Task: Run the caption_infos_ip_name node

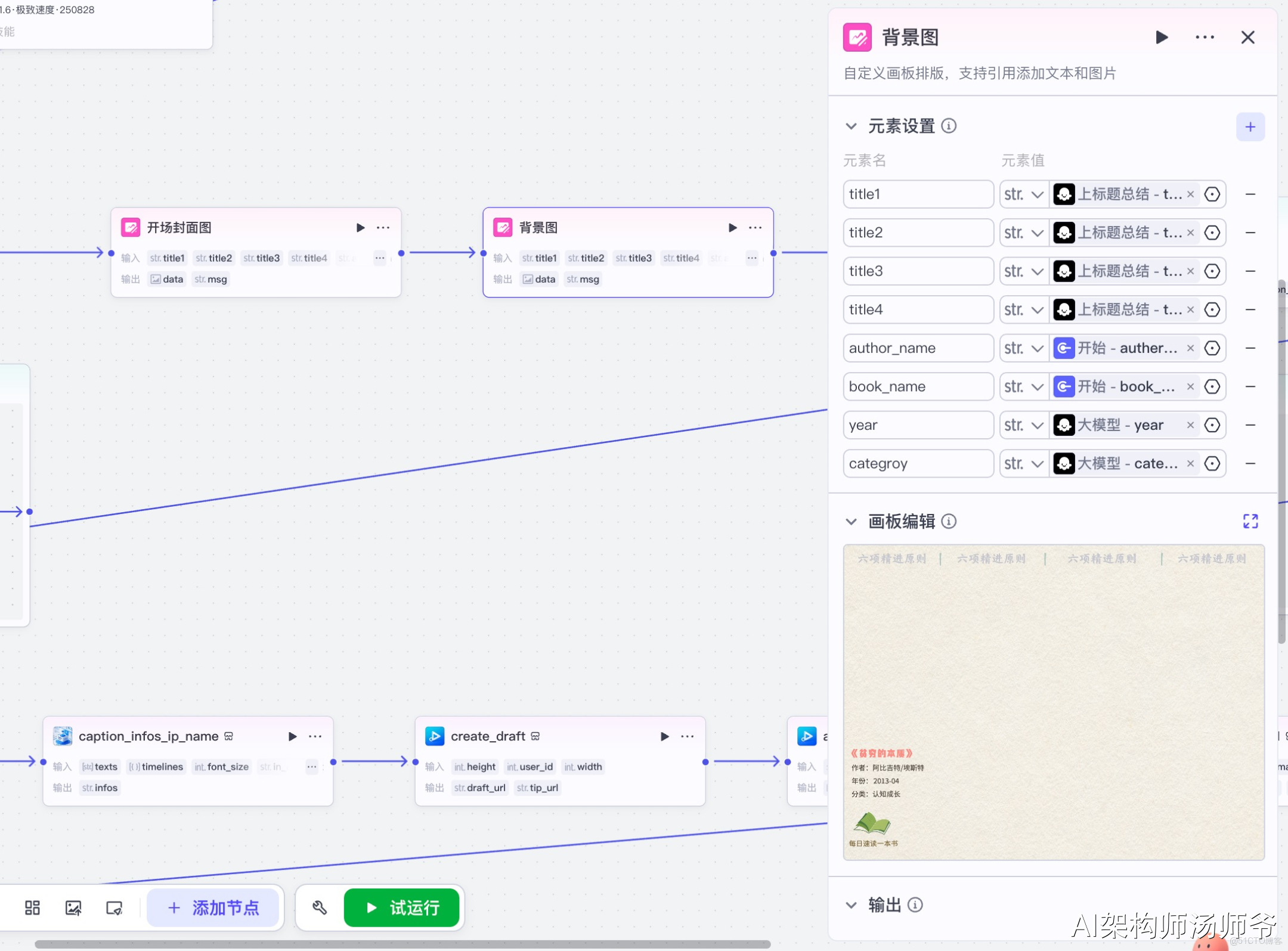Action: (292, 736)
